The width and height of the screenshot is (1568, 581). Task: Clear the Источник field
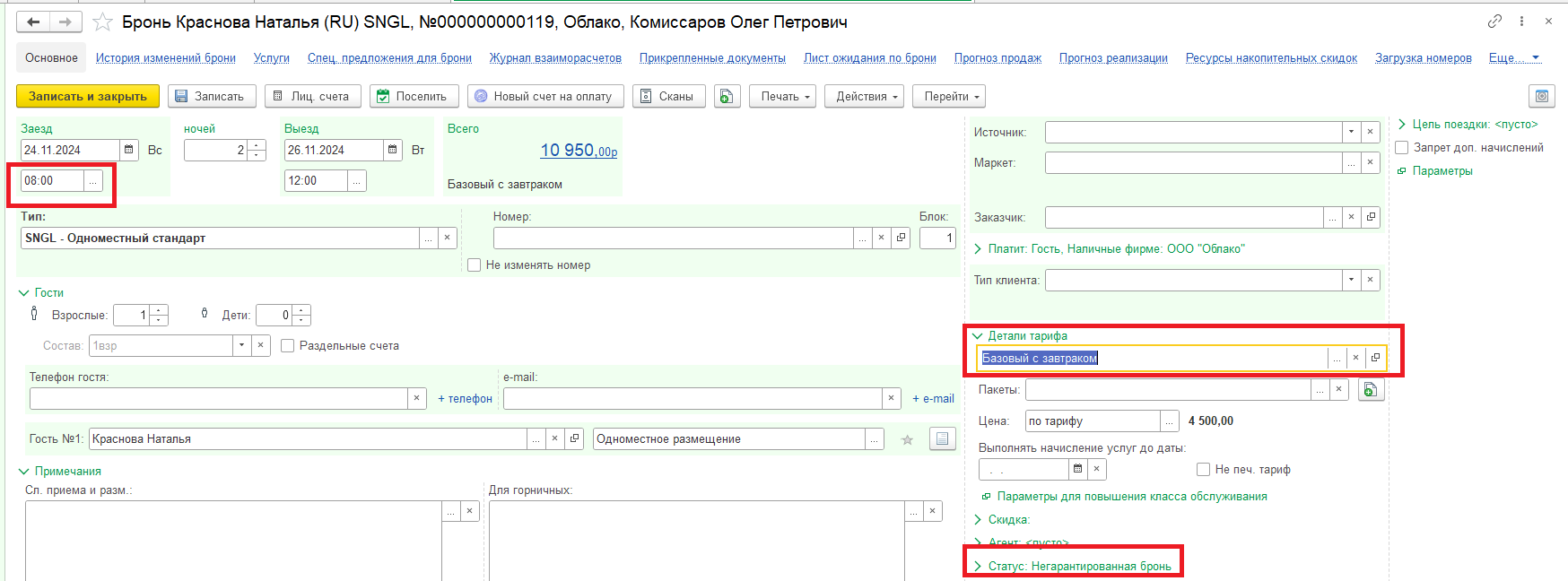pos(1370,132)
